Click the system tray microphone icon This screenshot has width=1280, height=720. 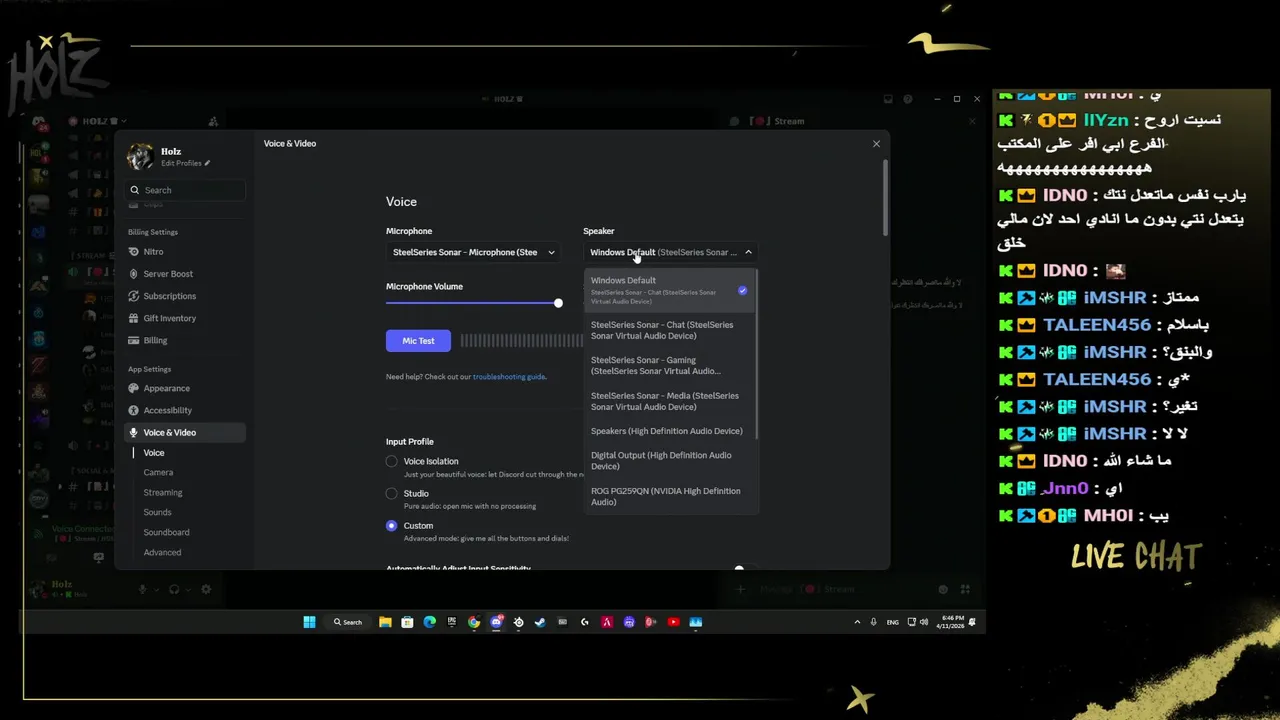(x=874, y=622)
